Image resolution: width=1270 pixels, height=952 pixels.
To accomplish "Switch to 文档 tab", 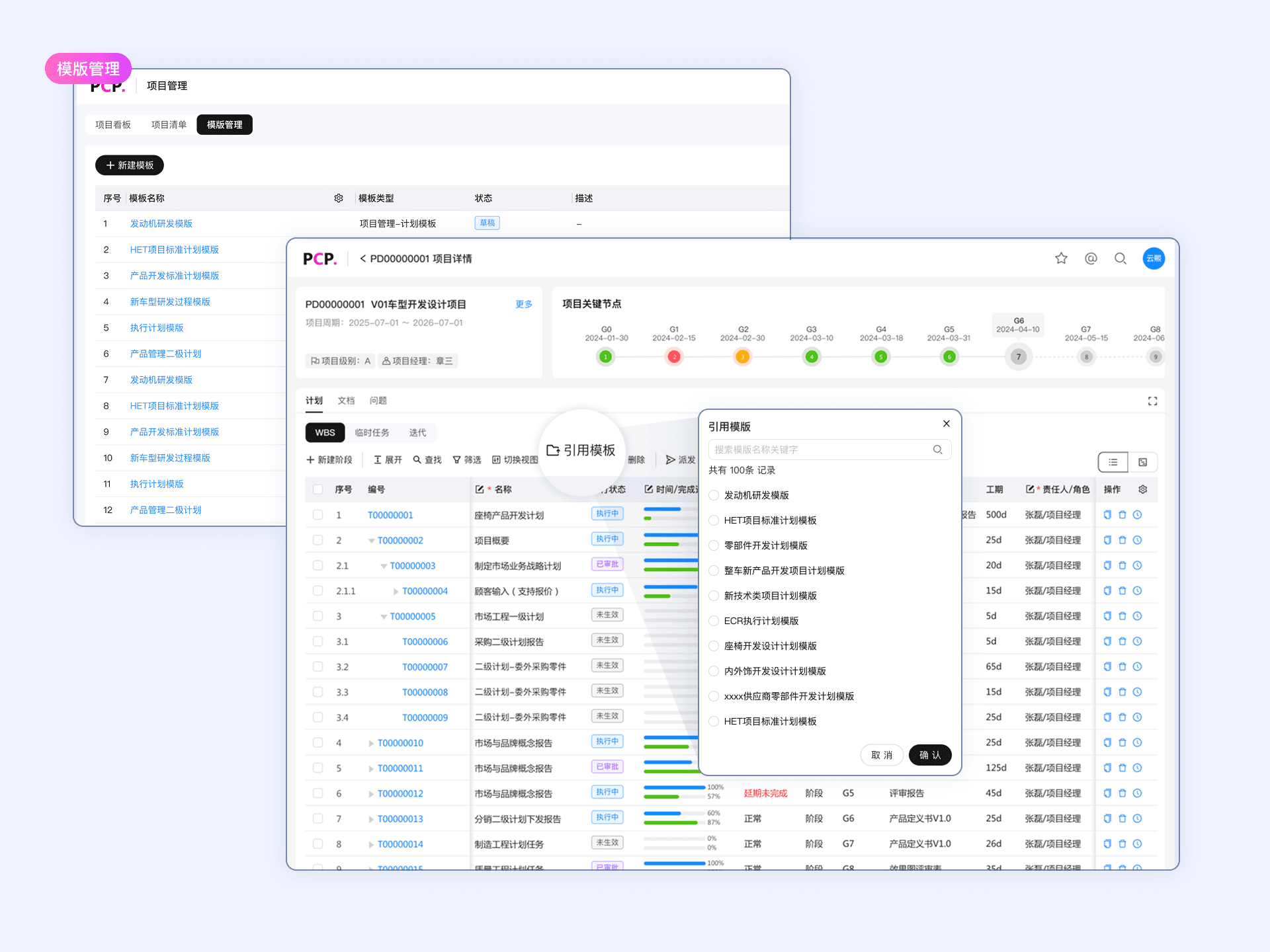I will [346, 401].
